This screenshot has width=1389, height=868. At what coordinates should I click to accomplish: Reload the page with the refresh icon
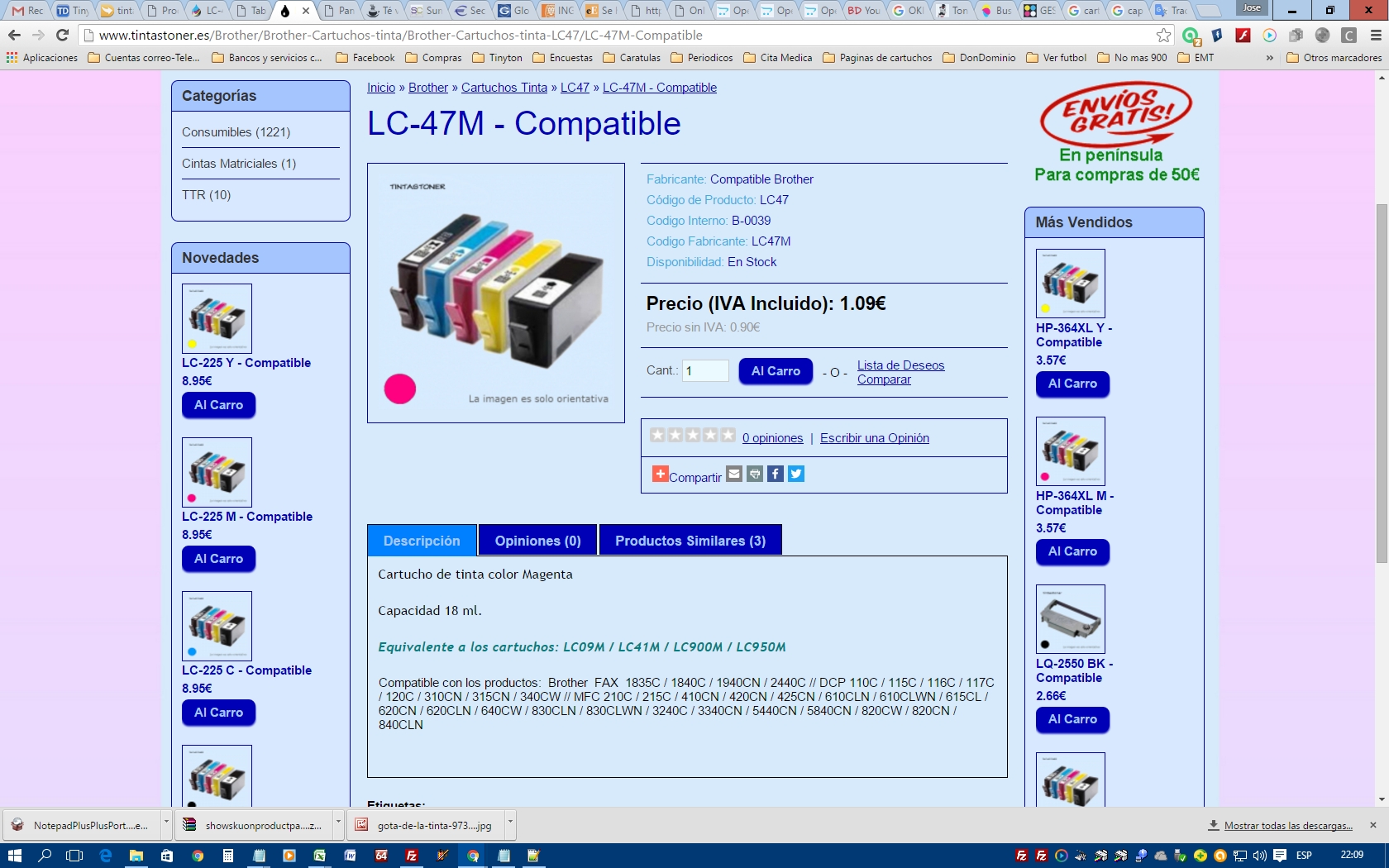click(x=62, y=35)
